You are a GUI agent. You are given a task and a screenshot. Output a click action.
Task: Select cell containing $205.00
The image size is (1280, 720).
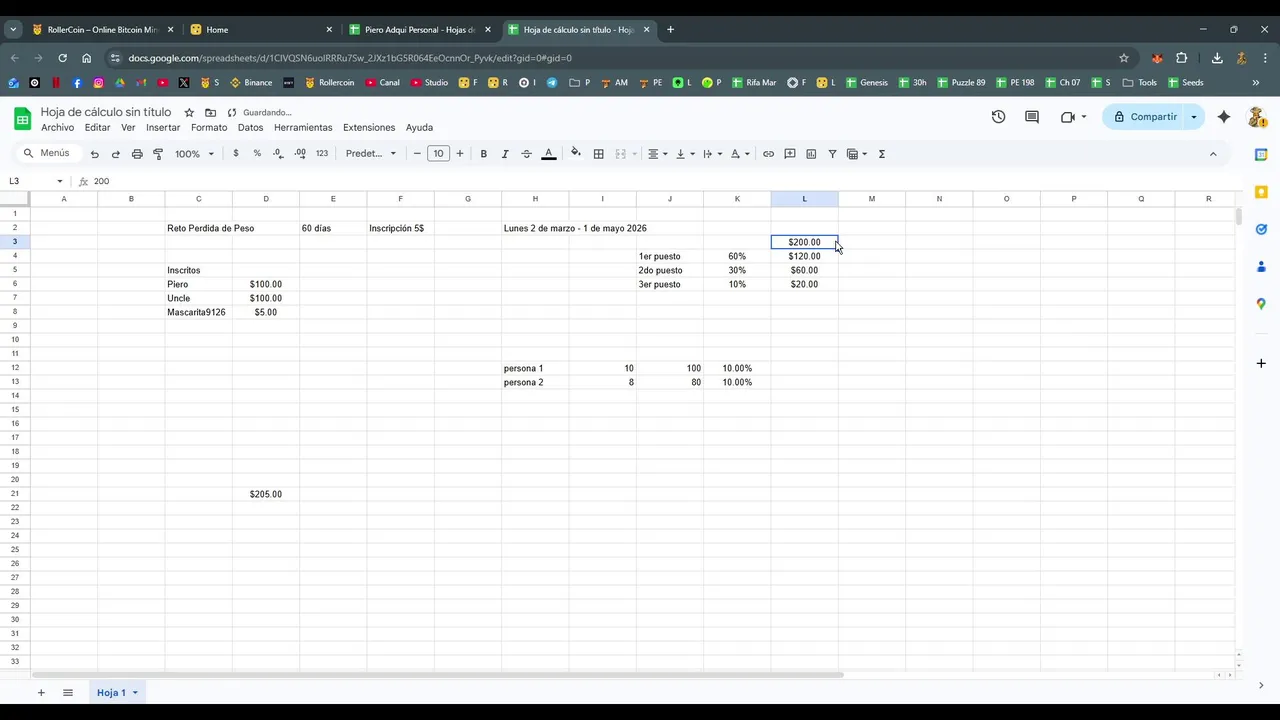pos(266,494)
